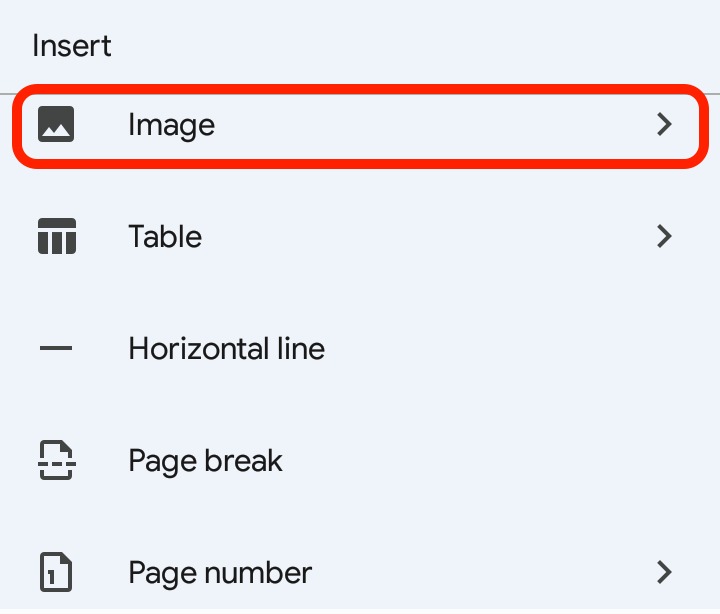
Task: Select the "Image" text label
Action: [x=171, y=125]
